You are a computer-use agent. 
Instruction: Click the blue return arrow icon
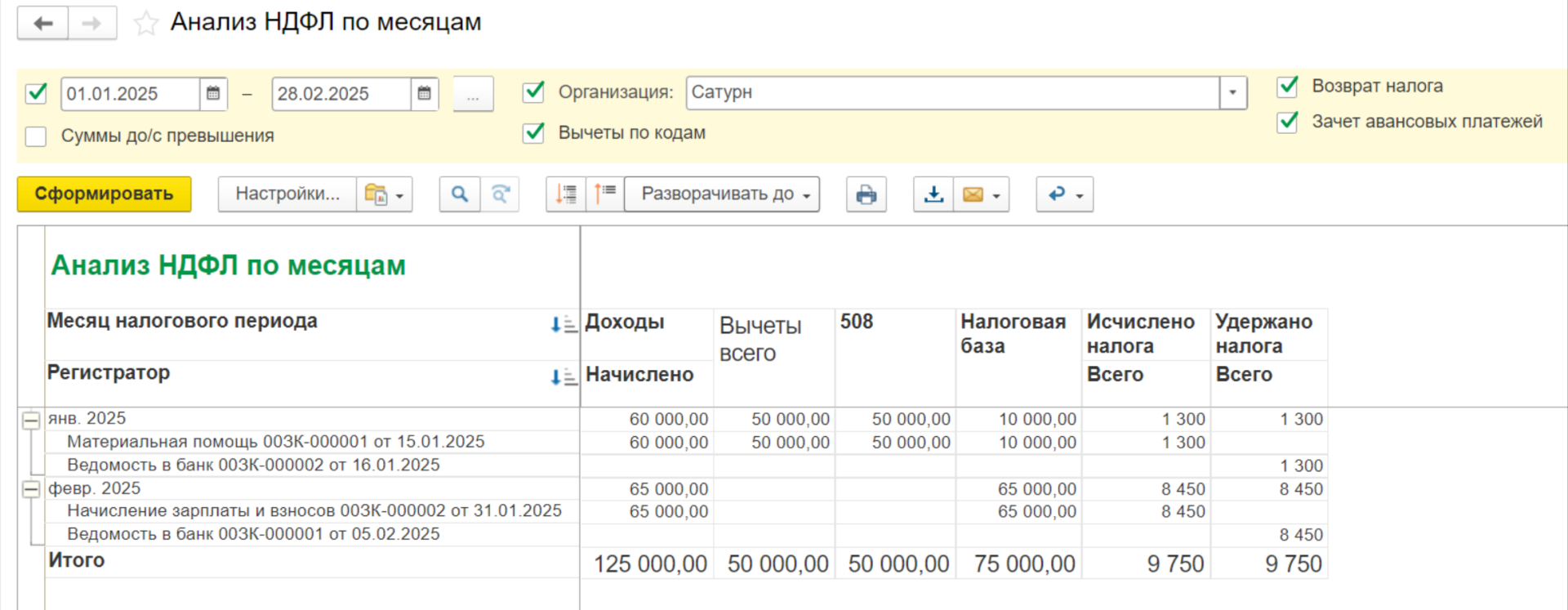coord(1057,194)
